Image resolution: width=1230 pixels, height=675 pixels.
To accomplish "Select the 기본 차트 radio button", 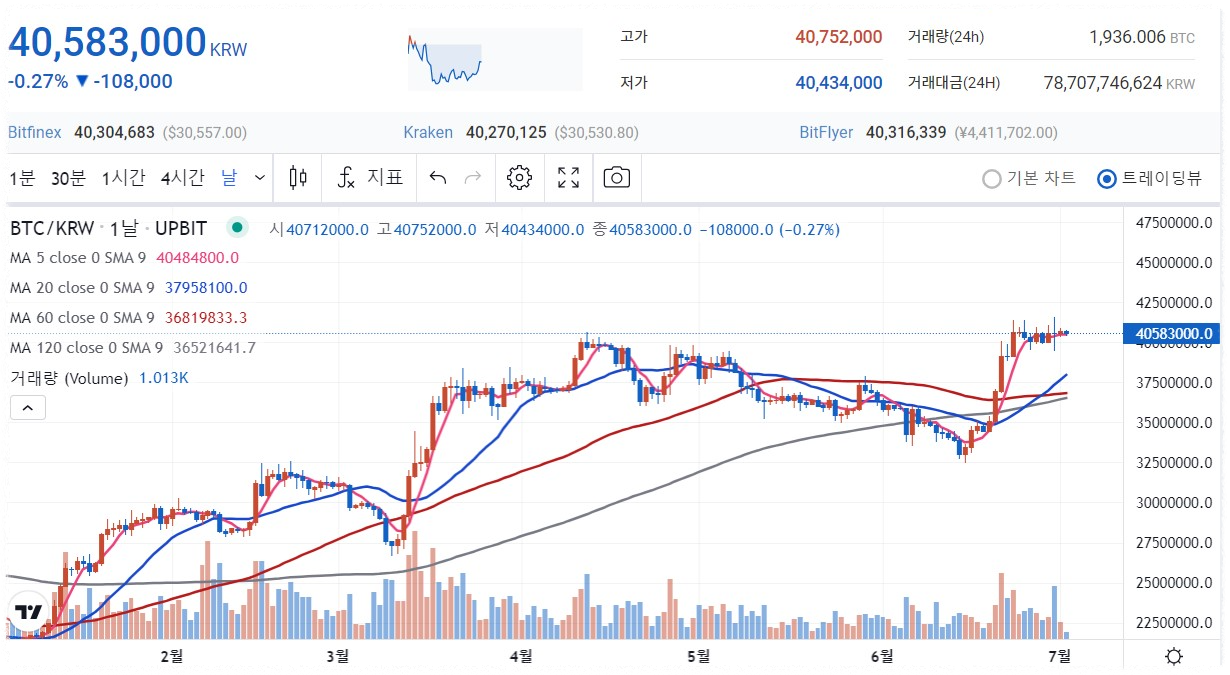I will click(991, 178).
